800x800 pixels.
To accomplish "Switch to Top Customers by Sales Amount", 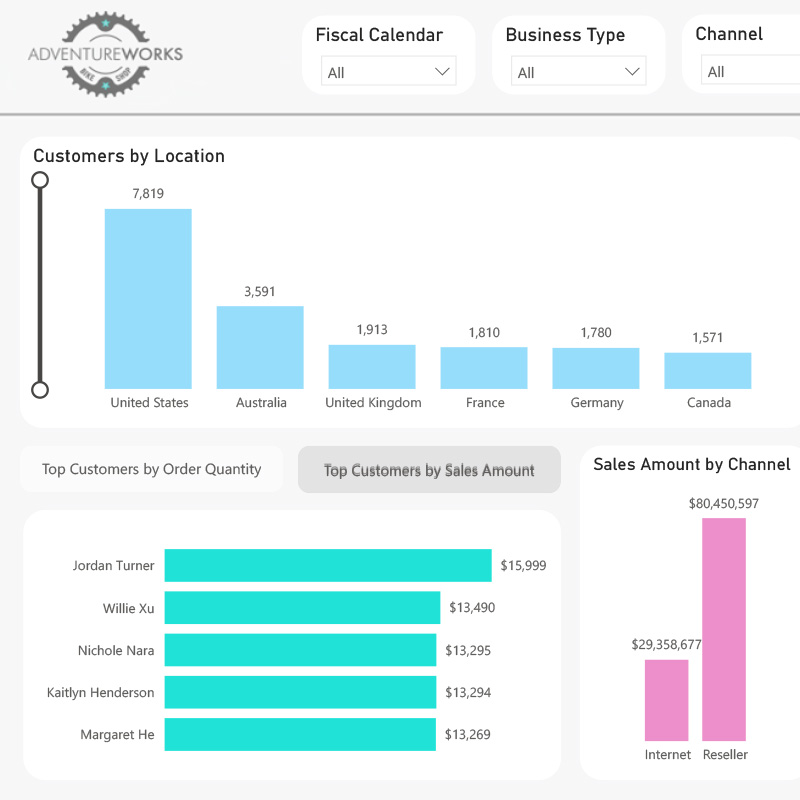I will (x=429, y=470).
